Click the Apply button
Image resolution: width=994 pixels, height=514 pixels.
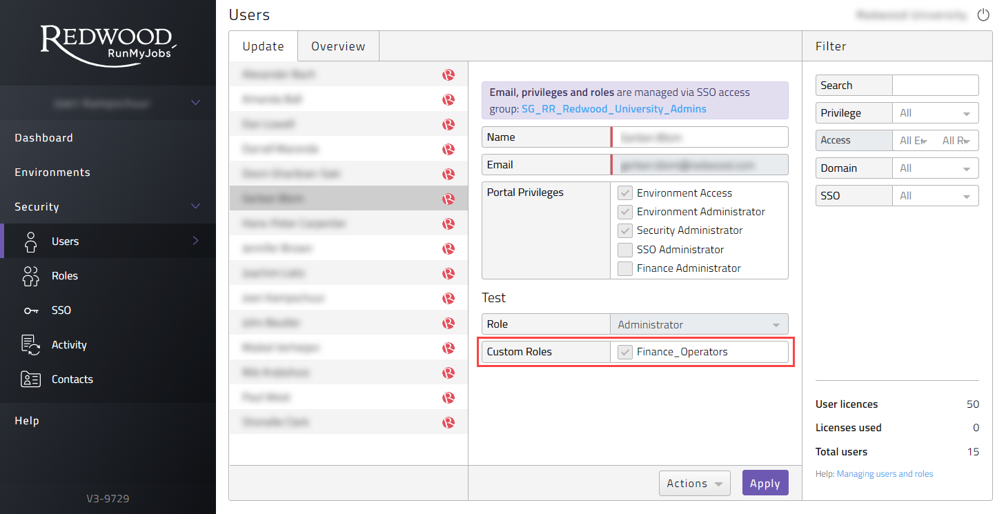click(765, 483)
